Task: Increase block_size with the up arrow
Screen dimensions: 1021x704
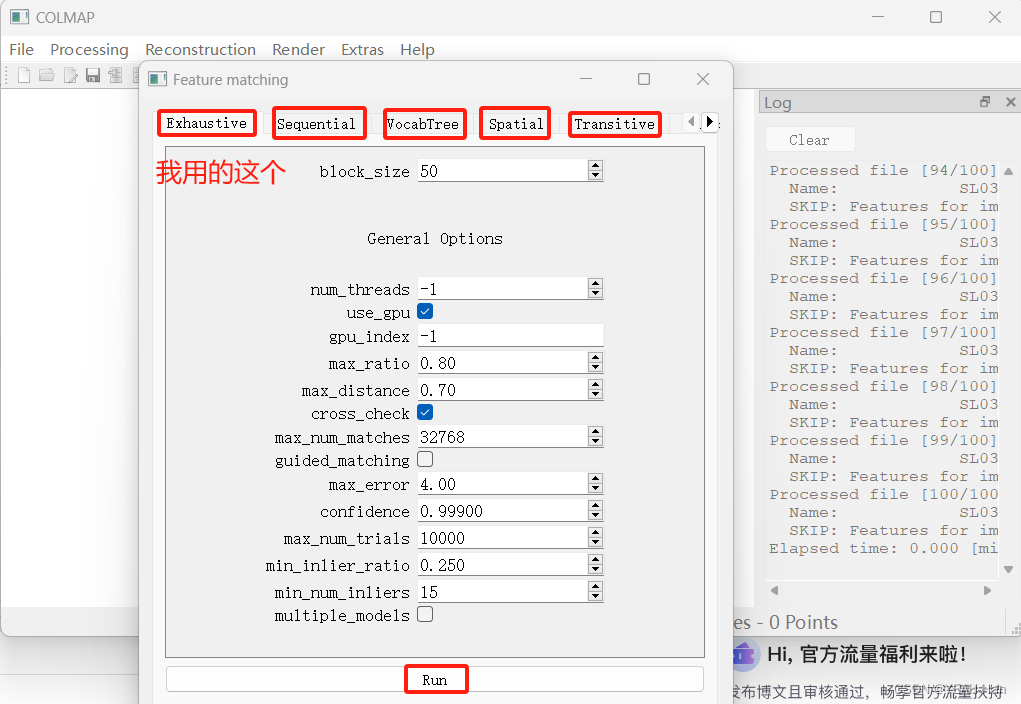Action: tap(595, 165)
